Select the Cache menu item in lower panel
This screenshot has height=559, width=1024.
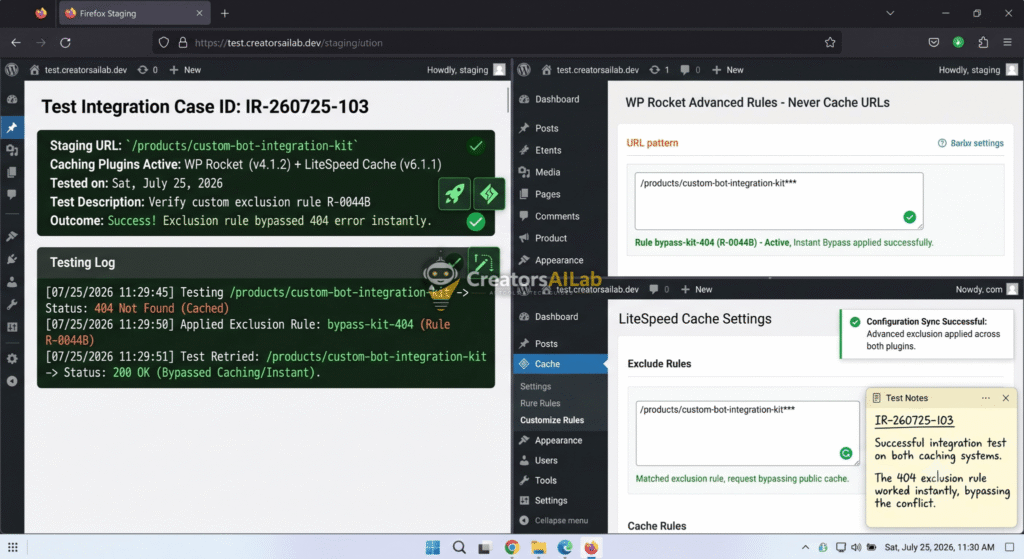click(x=560, y=364)
